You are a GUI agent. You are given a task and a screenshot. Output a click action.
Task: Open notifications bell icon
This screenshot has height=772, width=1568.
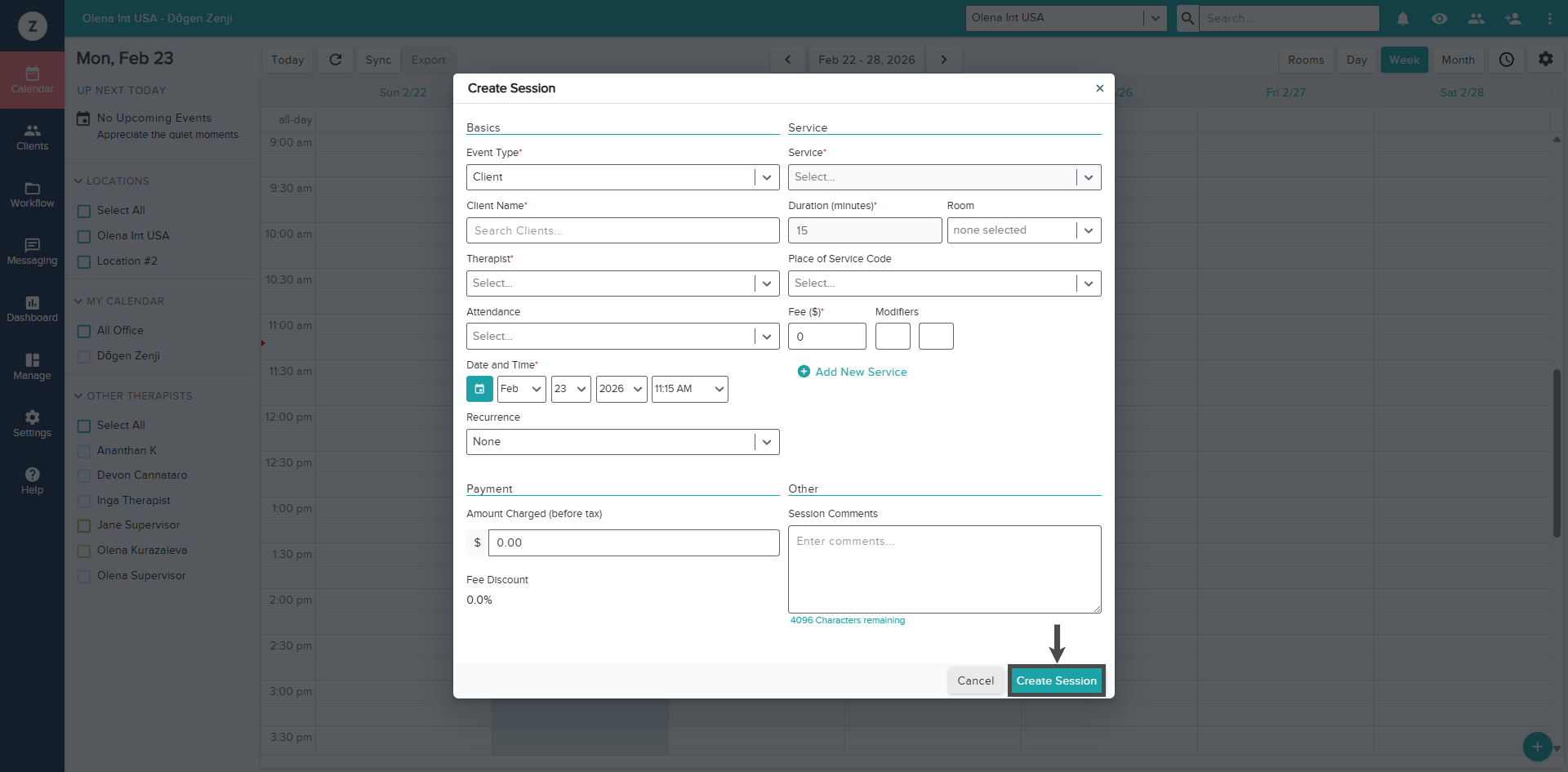coord(1402,18)
